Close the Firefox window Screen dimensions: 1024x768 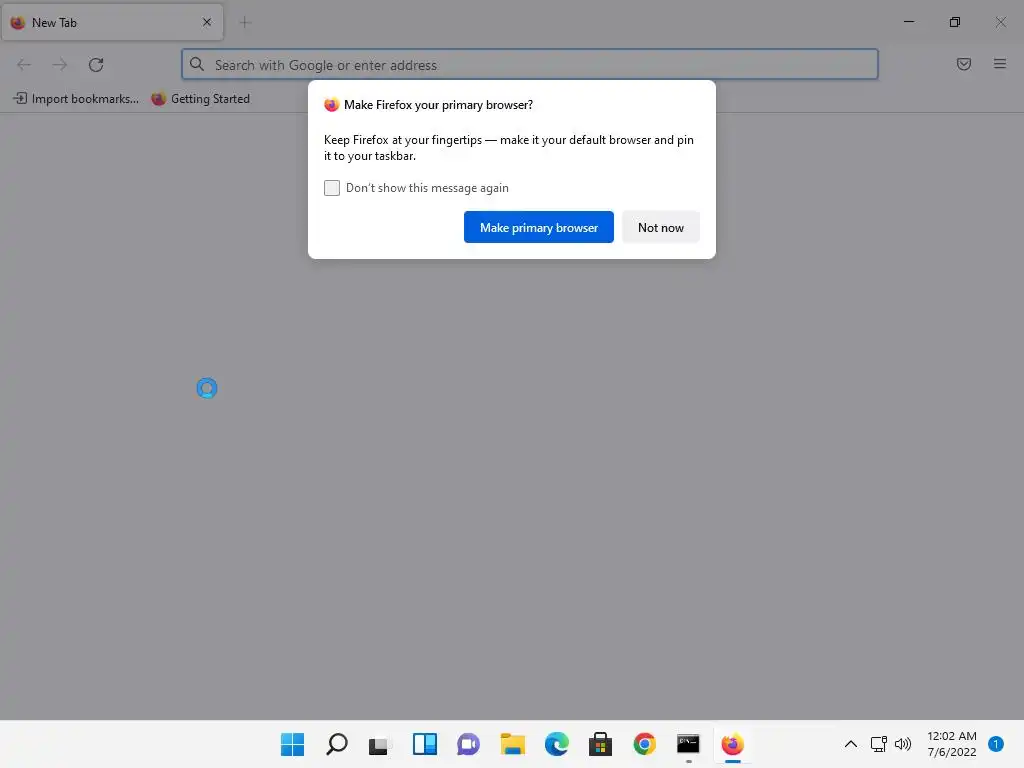(1000, 22)
